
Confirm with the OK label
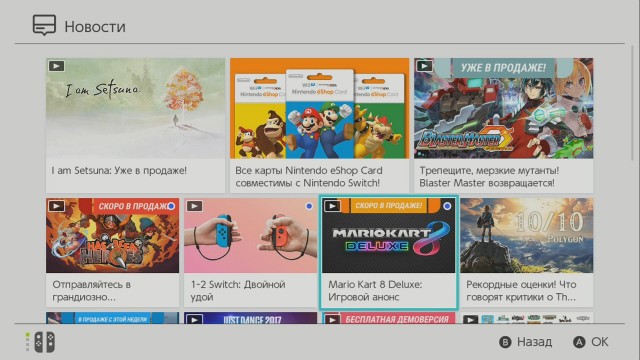[600, 342]
